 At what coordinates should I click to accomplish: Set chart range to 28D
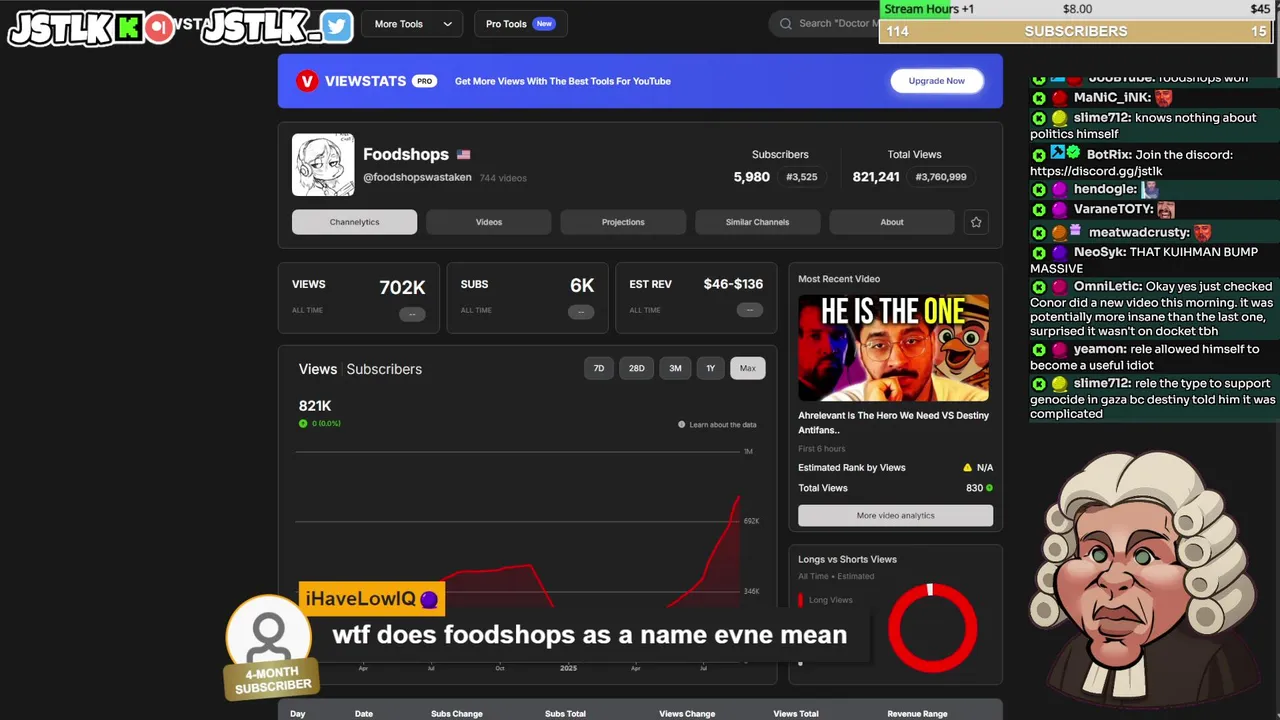pos(637,368)
